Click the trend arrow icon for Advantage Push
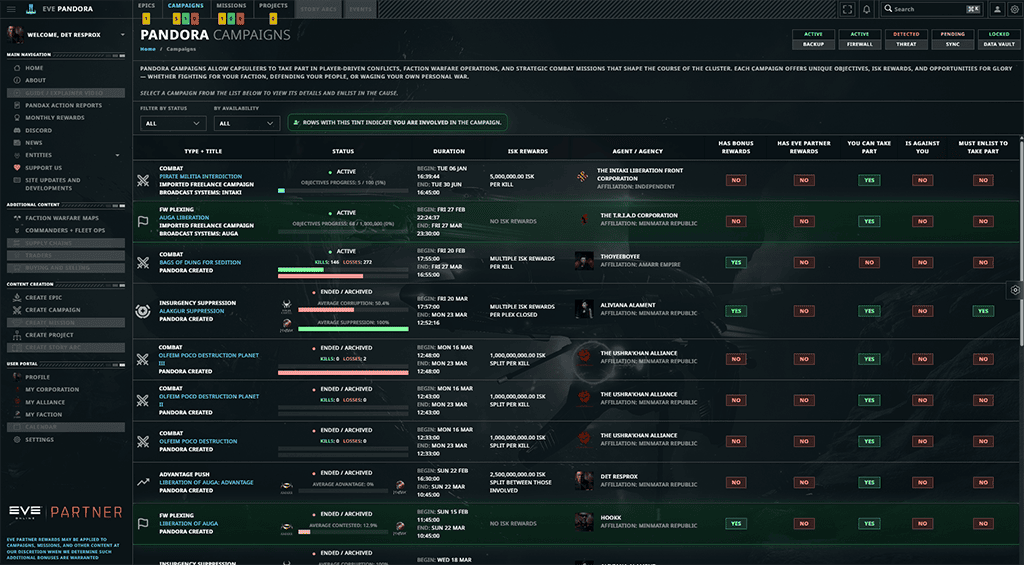 click(x=142, y=482)
